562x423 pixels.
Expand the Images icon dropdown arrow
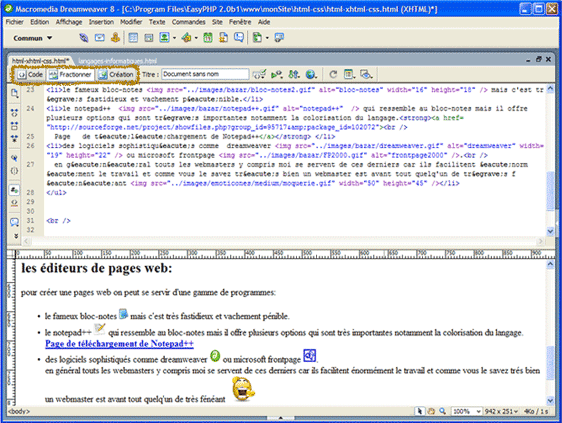pyautogui.click(x=175, y=38)
